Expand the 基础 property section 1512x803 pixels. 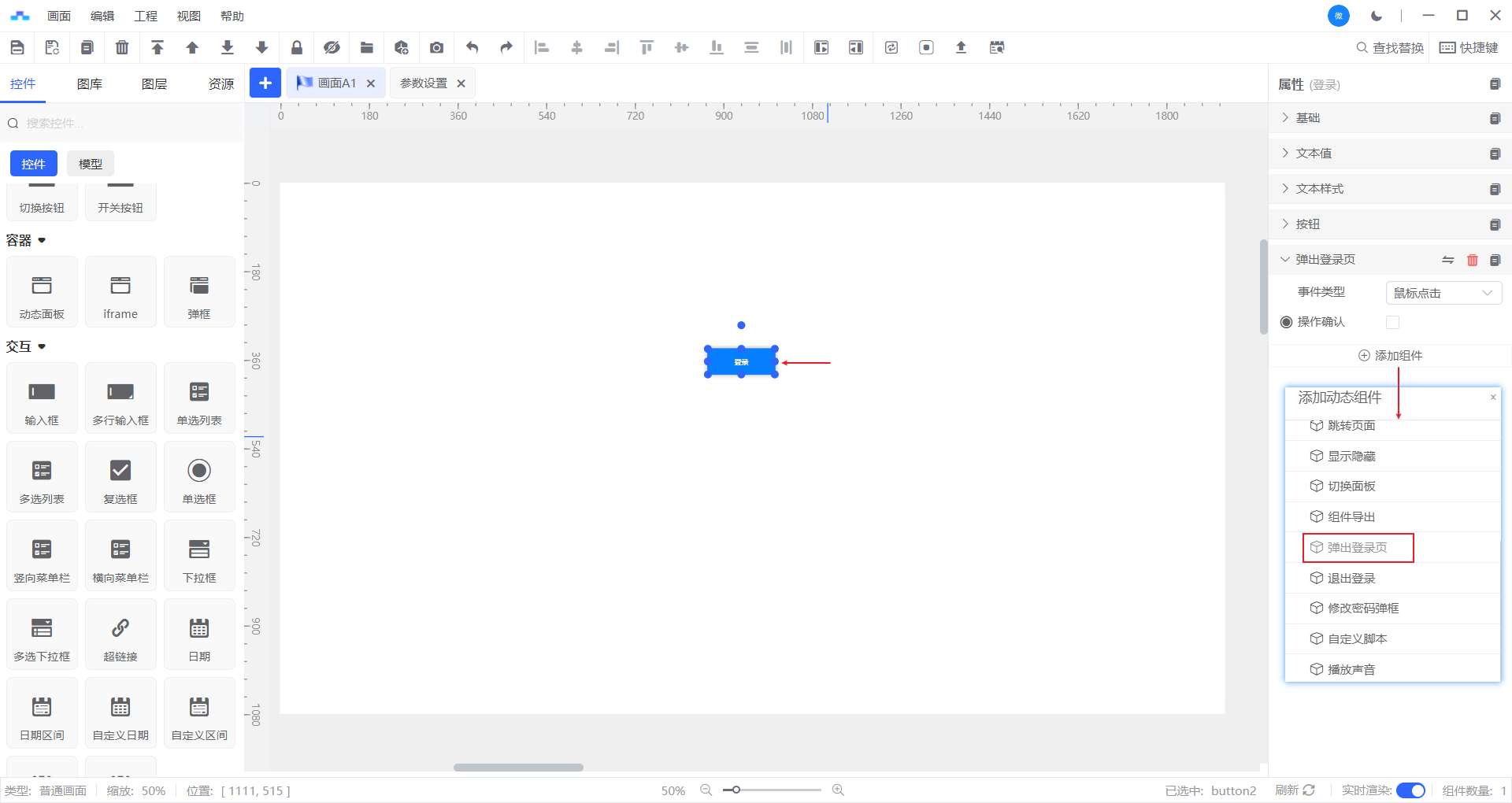pyautogui.click(x=1307, y=118)
